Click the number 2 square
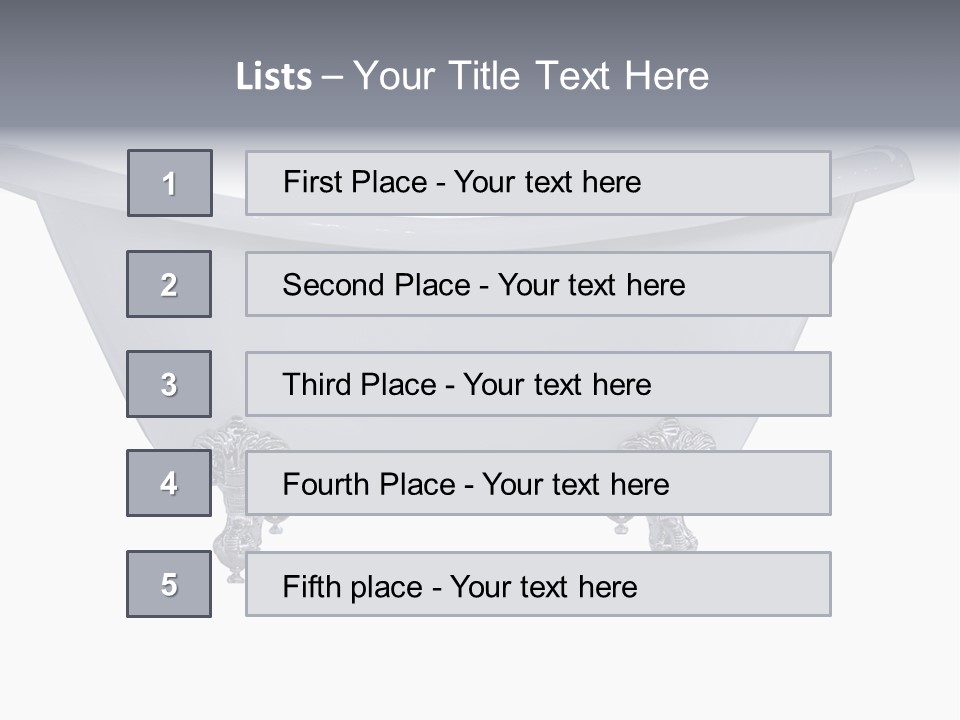The width and height of the screenshot is (960, 720). pyautogui.click(x=169, y=284)
